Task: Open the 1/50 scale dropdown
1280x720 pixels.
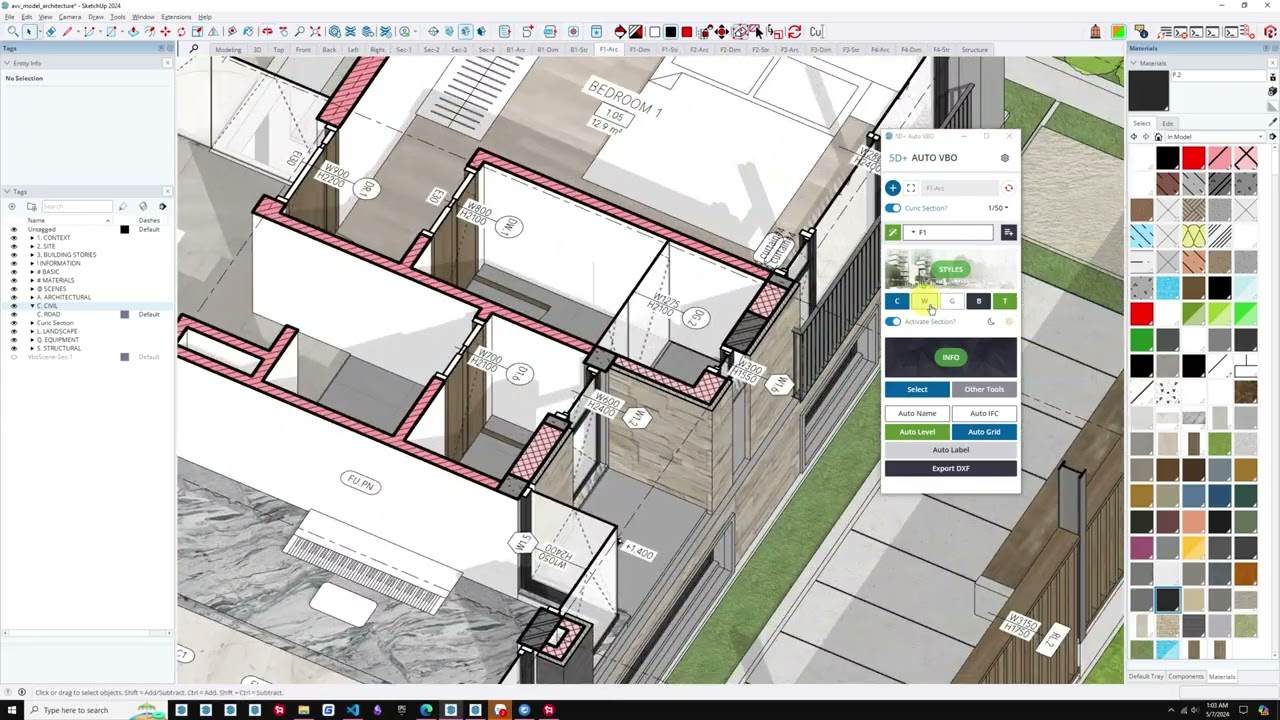Action: (998, 208)
